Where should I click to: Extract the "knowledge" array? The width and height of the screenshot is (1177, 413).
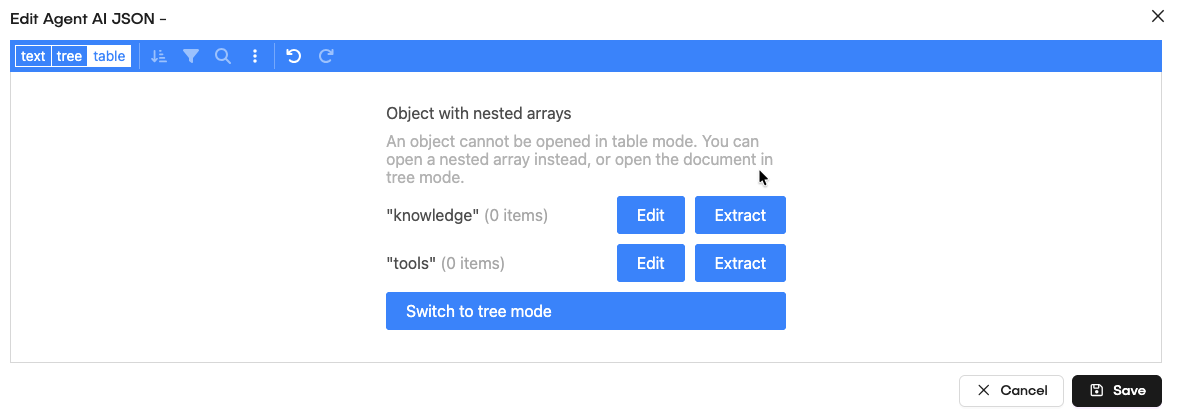tap(740, 215)
